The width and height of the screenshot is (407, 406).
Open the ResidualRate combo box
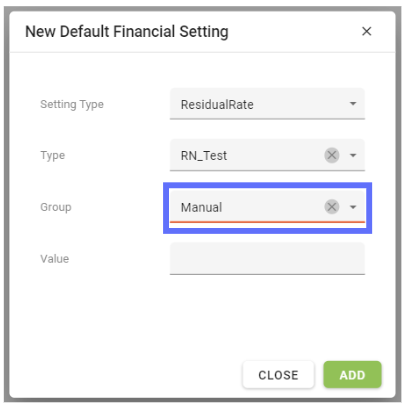tap(267, 104)
